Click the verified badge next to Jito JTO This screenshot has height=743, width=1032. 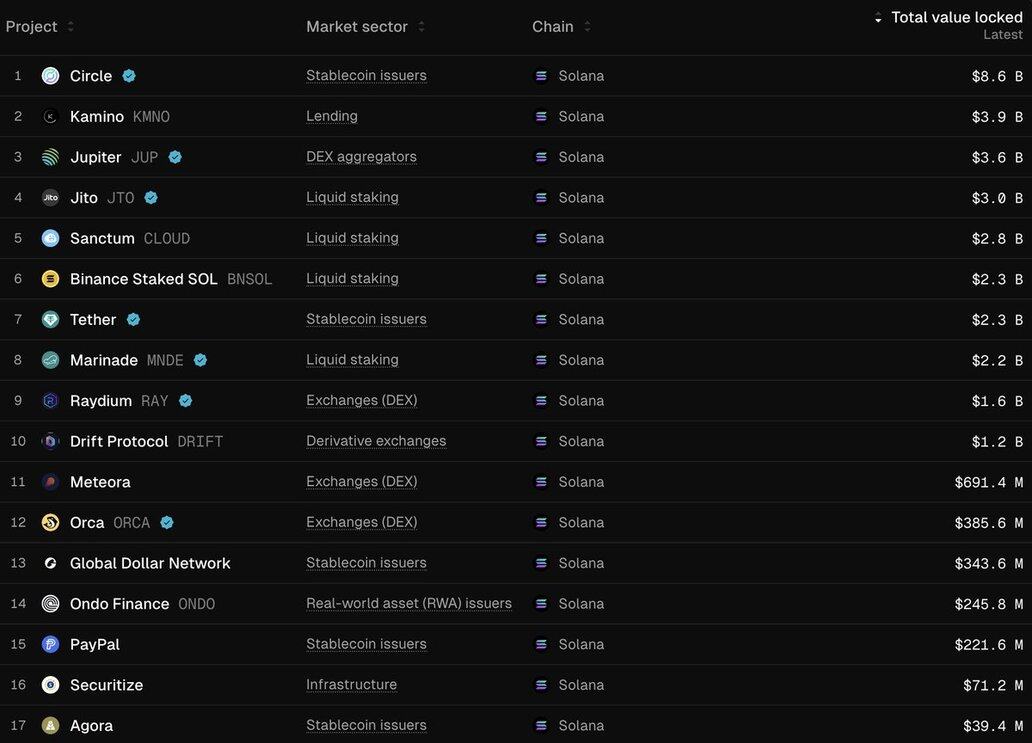click(151, 197)
